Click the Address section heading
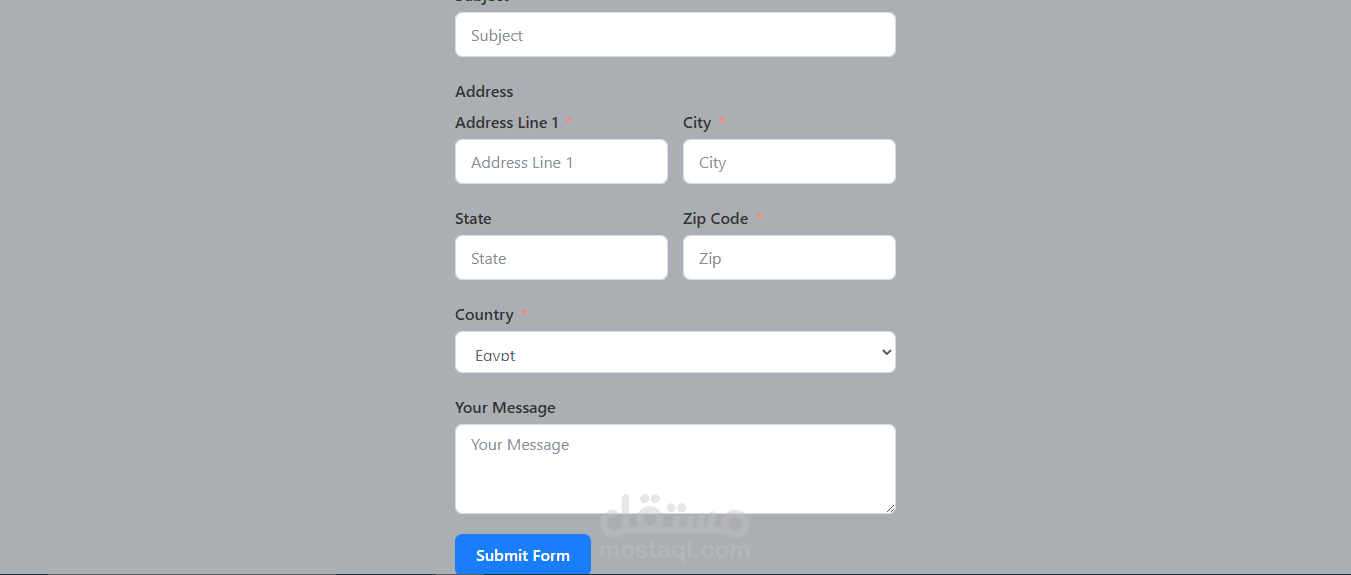The width and height of the screenshot is (1351, 575). [x=484, y=91]
